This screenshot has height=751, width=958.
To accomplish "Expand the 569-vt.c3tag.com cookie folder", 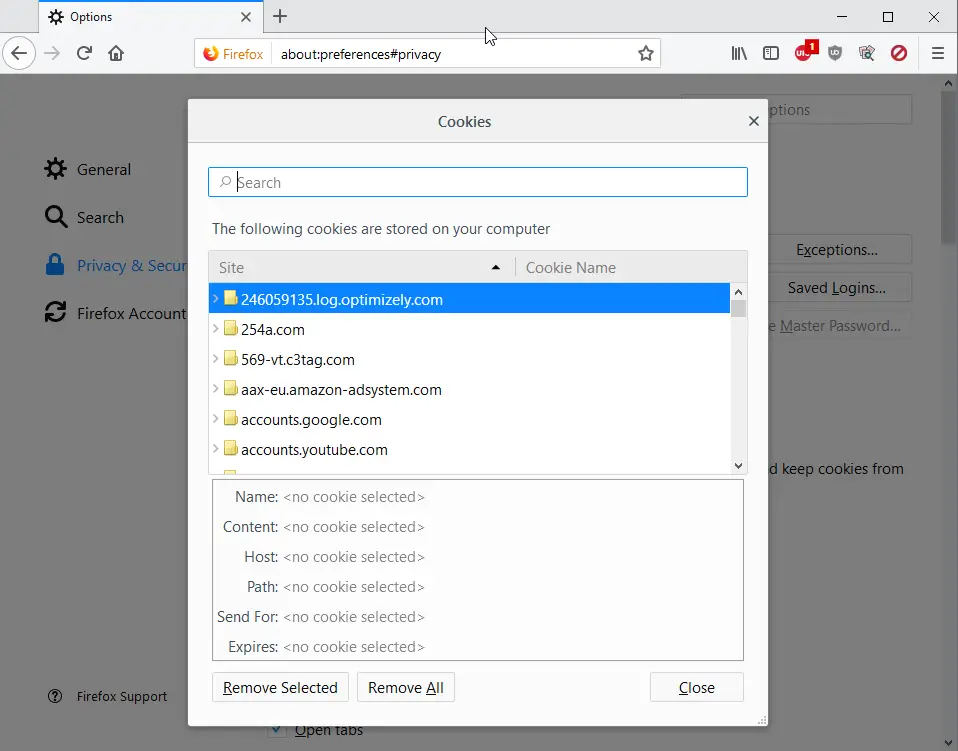I will (216, 359).
